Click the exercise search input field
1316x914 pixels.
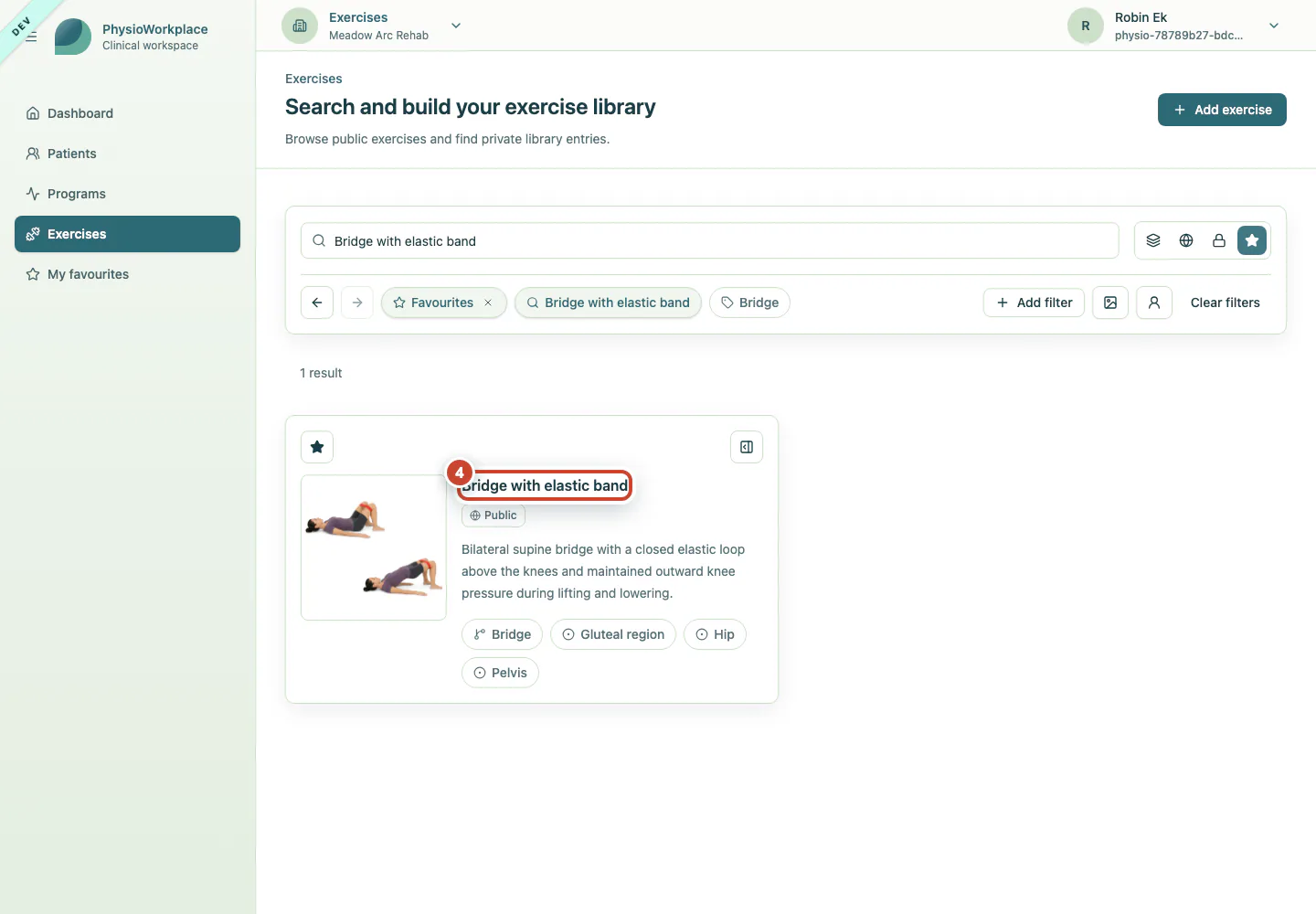click(x=710, y=240)
